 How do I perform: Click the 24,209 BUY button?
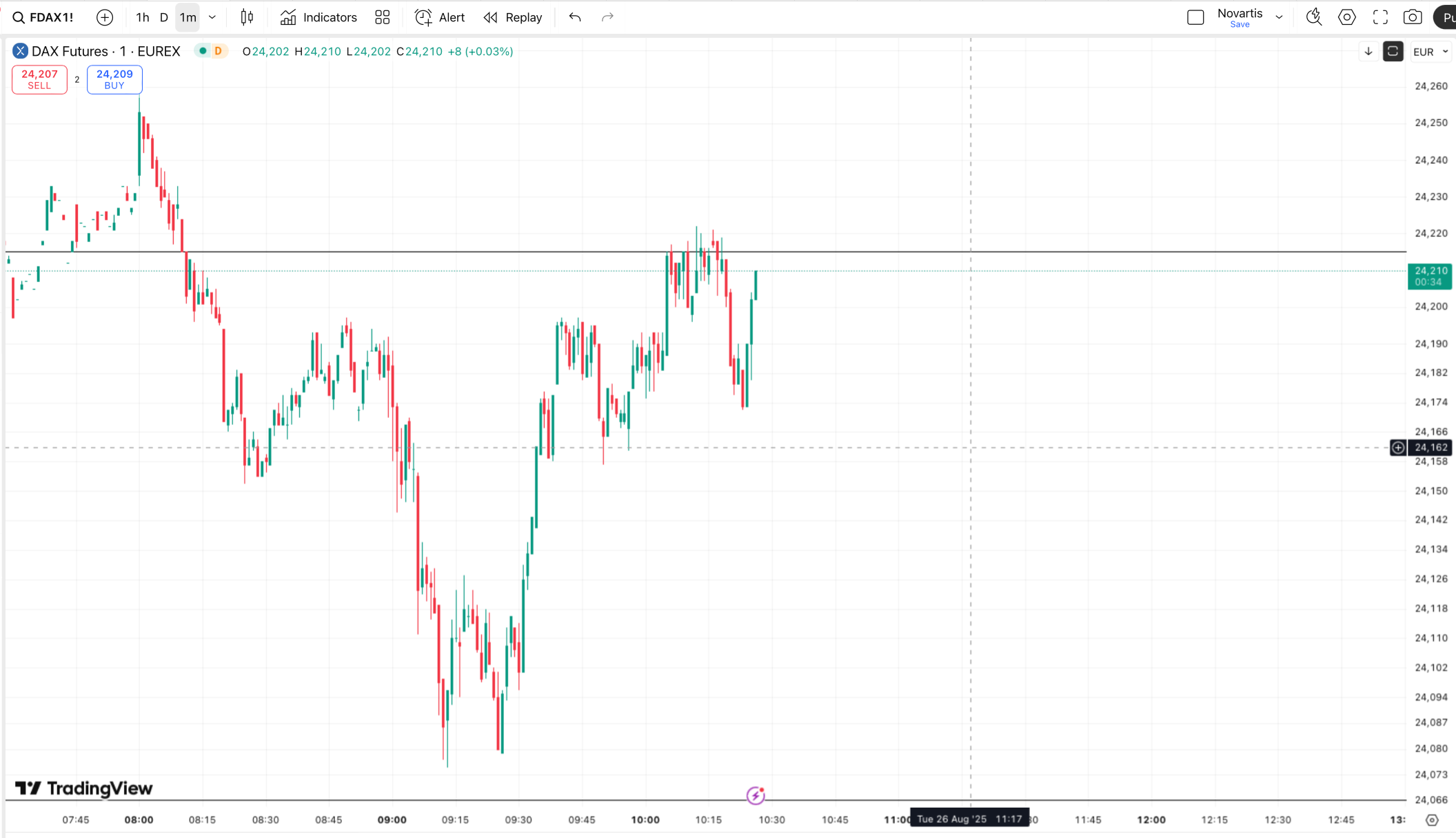(x=114, y=79)
